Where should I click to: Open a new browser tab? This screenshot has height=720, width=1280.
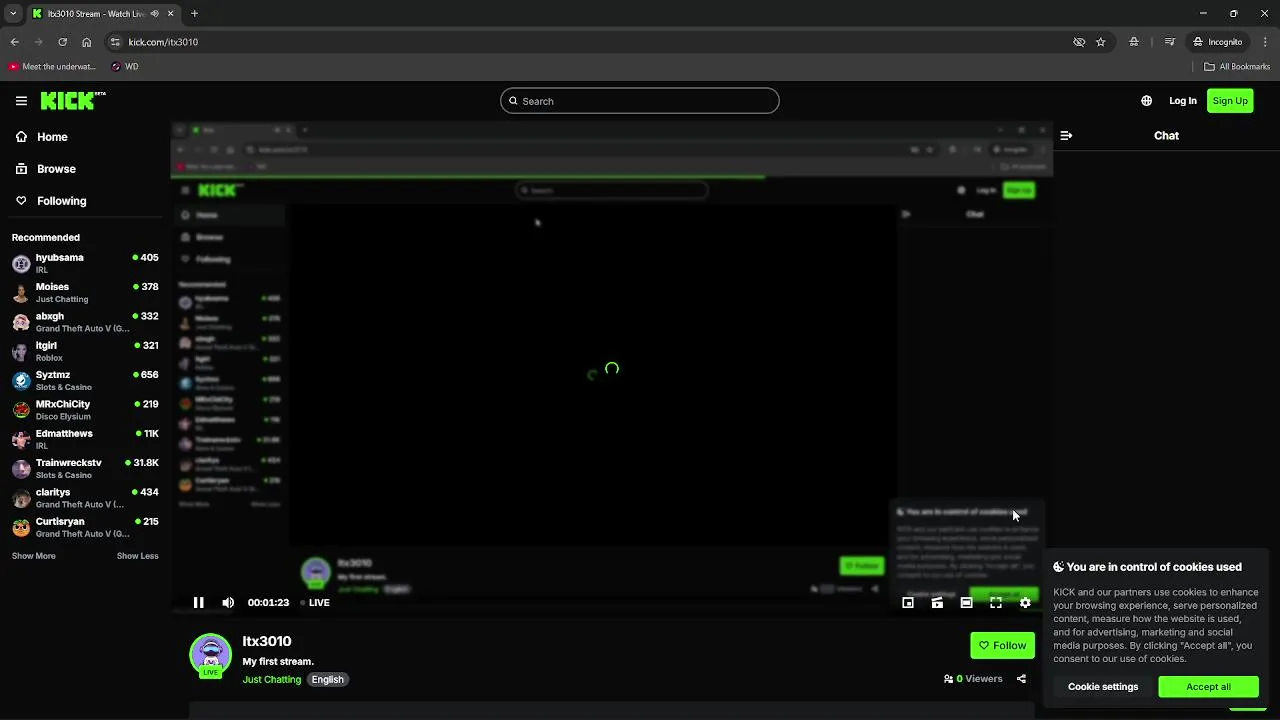194,14
